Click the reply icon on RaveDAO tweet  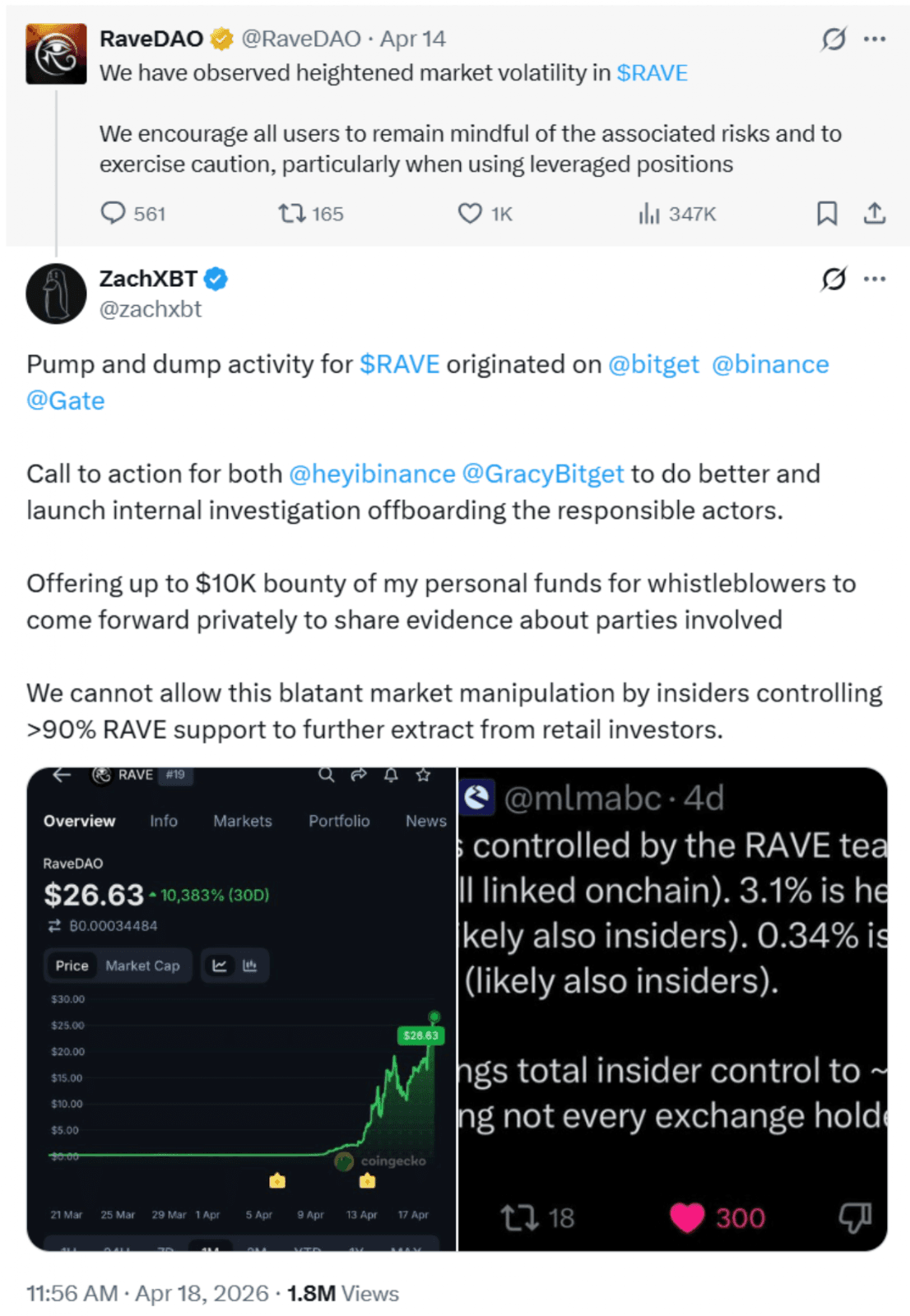point(113,214)
